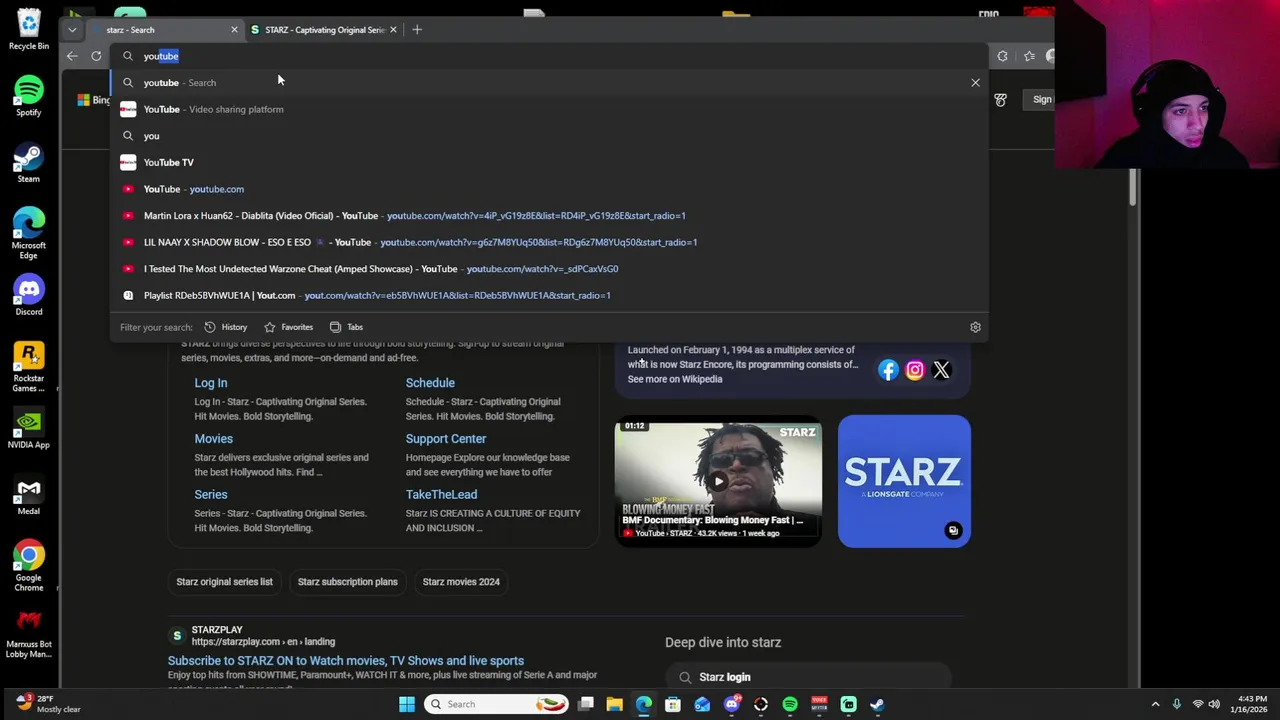Open the Recycle Bin desktop icon

(x=29, y=28)
